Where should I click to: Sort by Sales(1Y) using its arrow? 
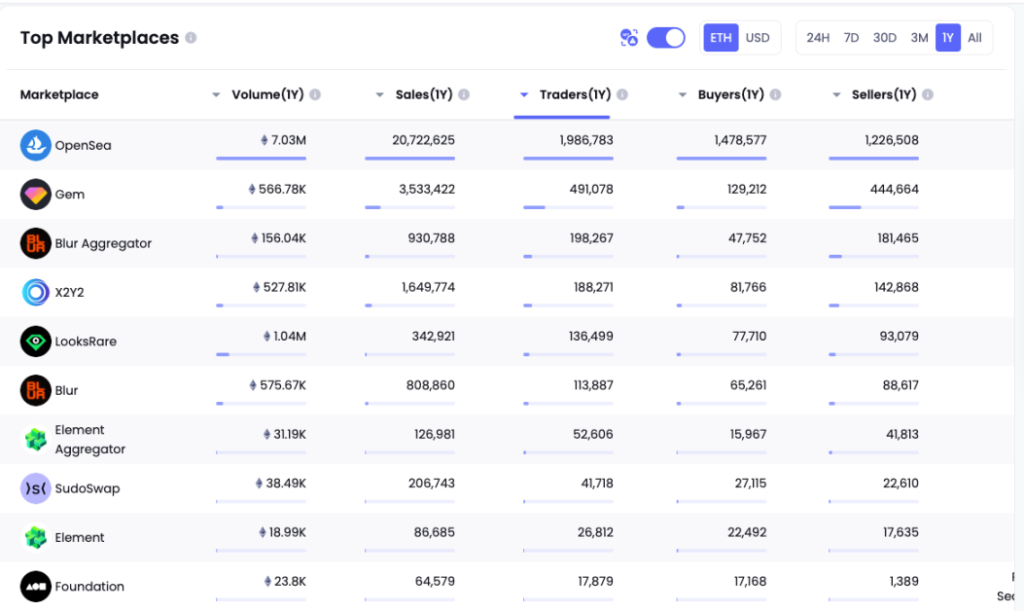coord(379,95)
